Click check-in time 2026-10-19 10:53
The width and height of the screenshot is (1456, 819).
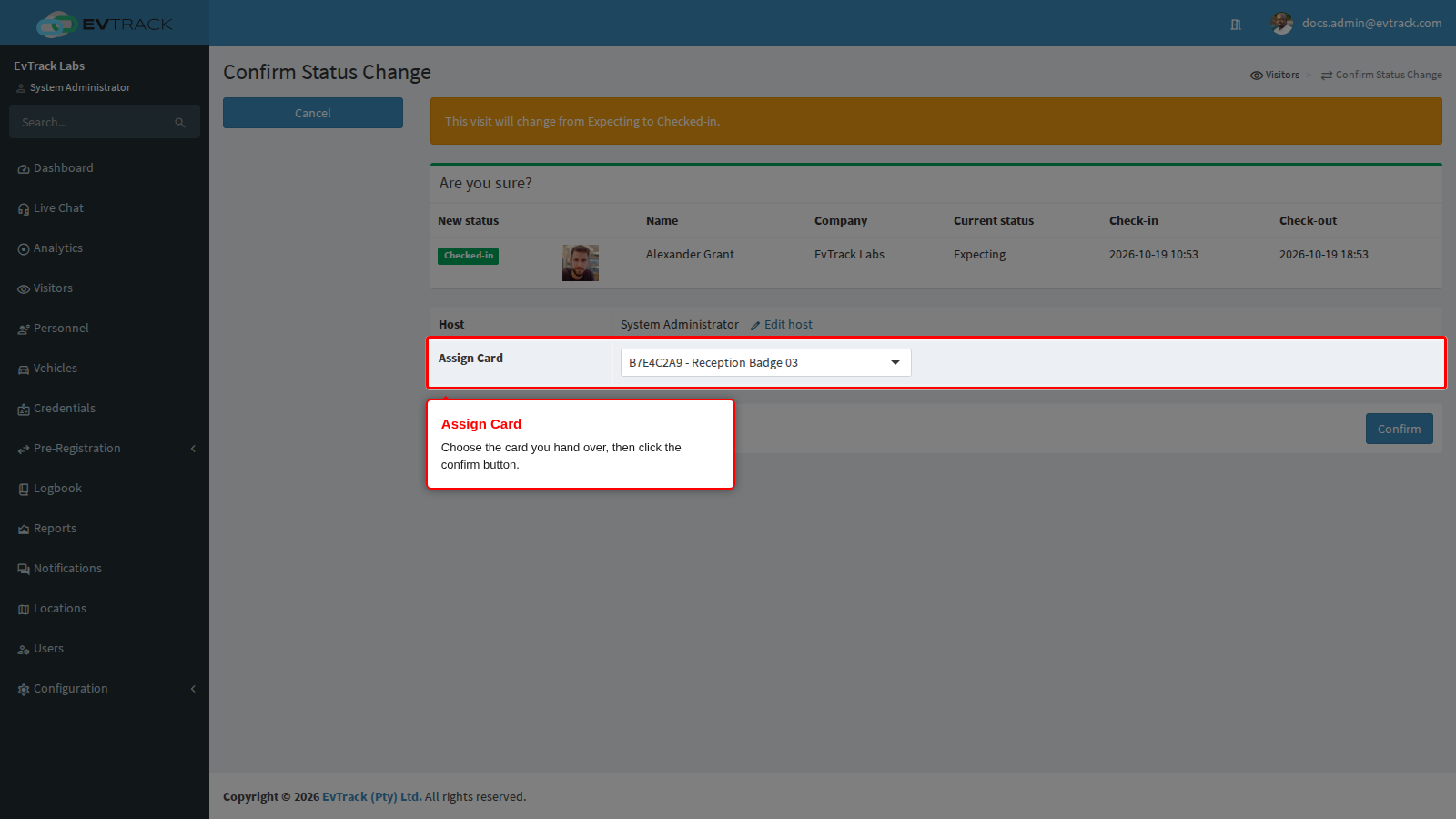coord(1153,255)
